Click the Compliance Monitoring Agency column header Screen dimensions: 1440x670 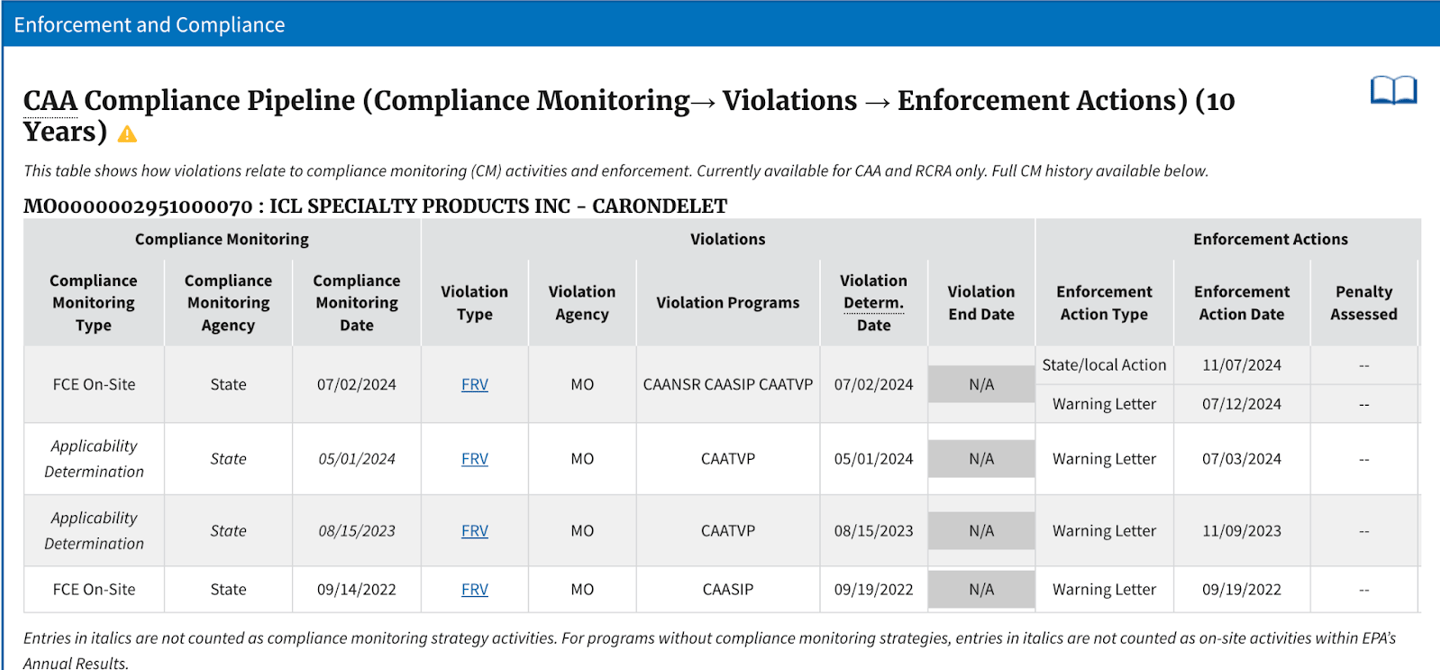pos(228,303)
